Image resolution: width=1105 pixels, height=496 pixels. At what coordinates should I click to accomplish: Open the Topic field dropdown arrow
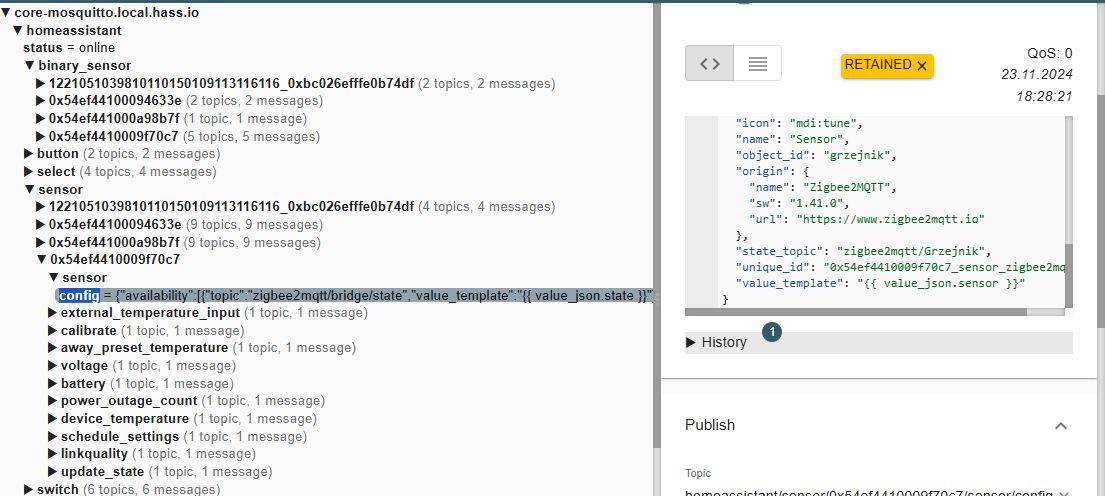tap(1064, 494)
